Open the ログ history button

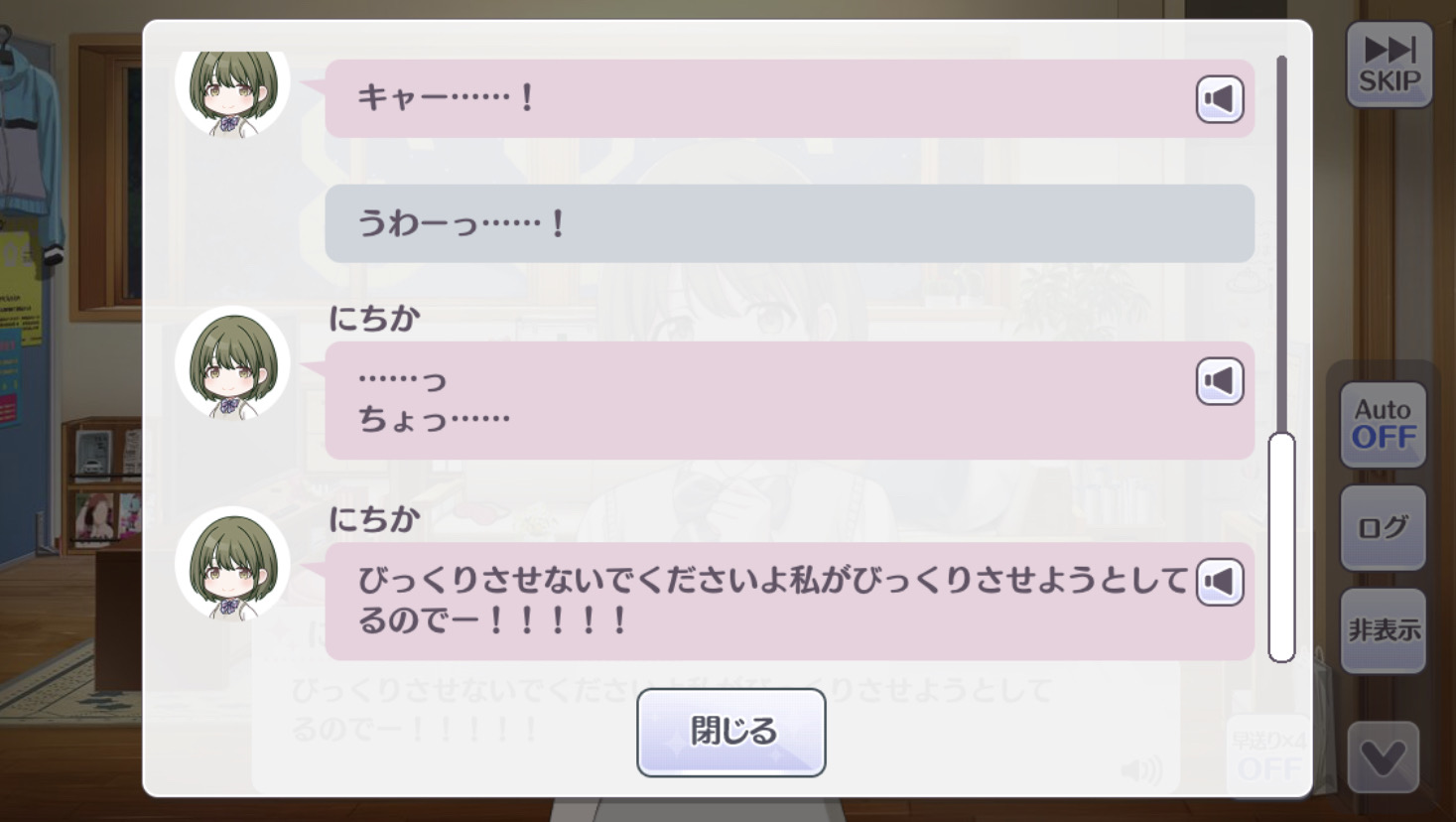1384,528
